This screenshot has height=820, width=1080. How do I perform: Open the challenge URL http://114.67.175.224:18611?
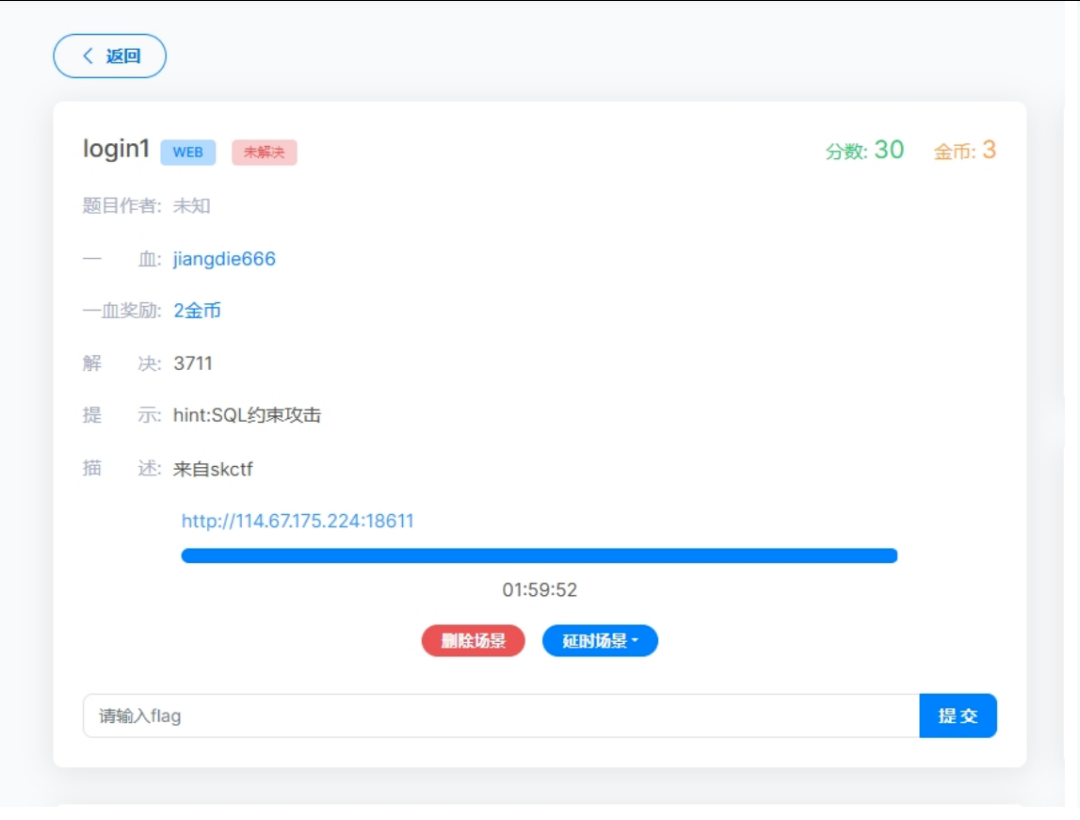point(297,521)
